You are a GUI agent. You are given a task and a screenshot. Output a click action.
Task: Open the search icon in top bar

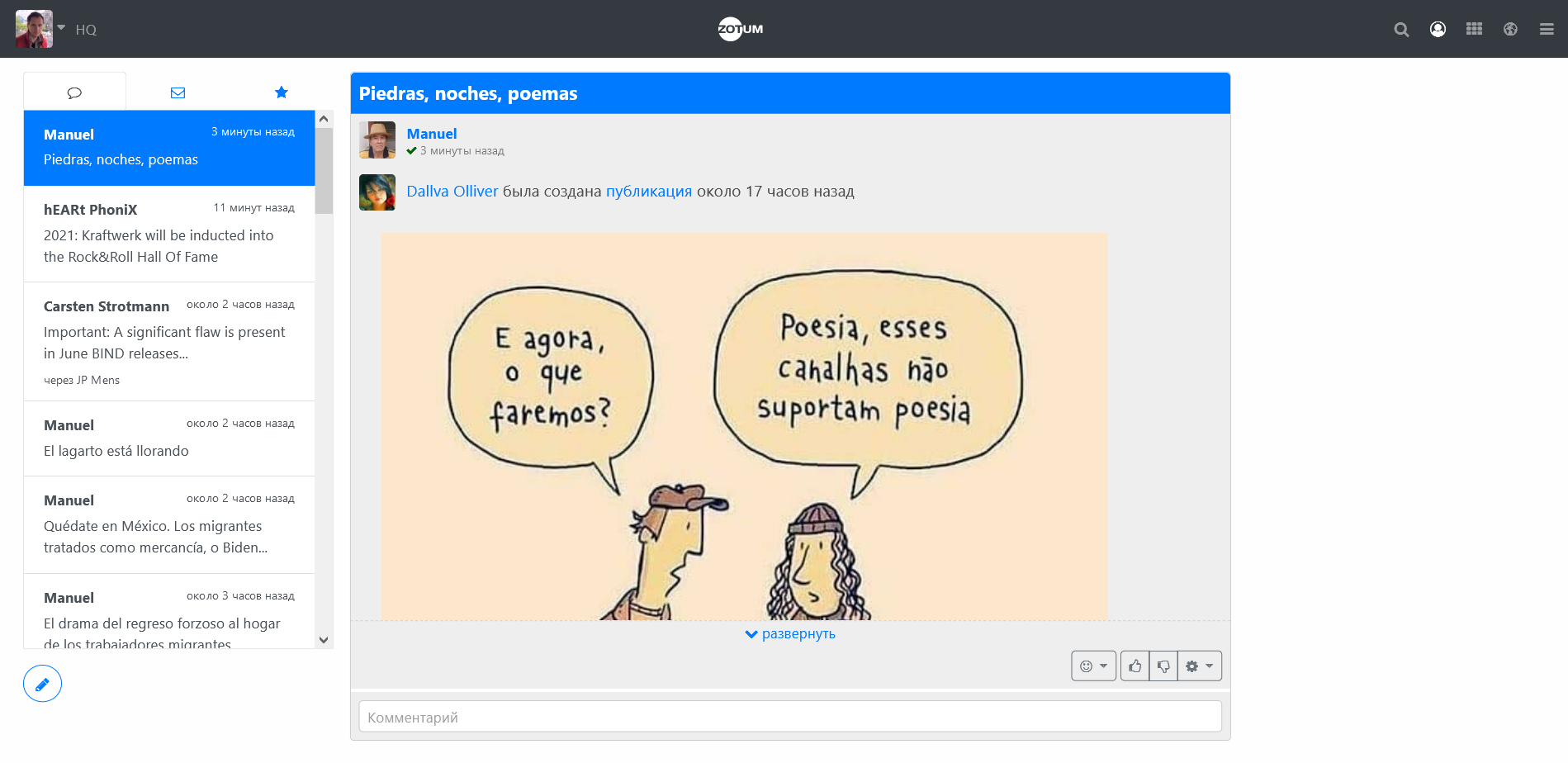click(1401, 30)
